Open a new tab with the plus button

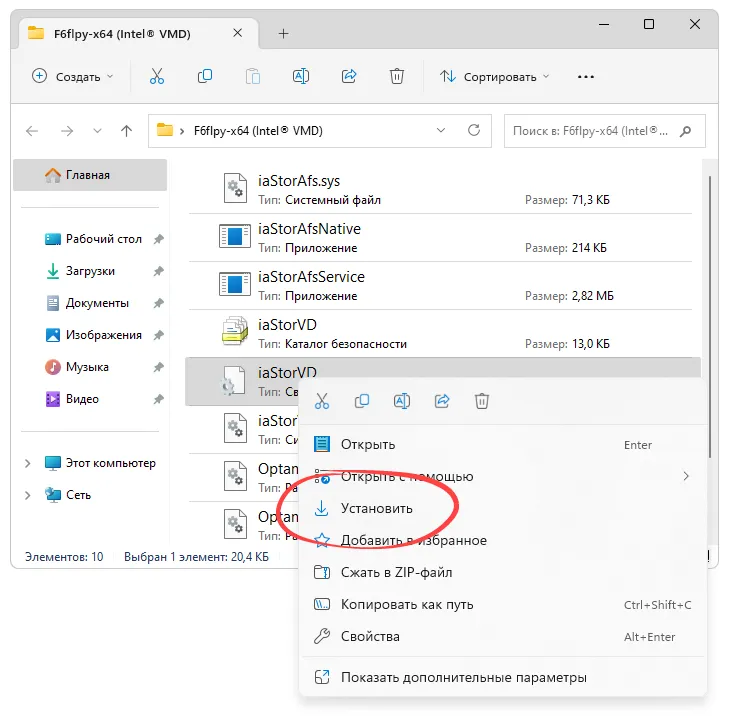pos(283,34)
